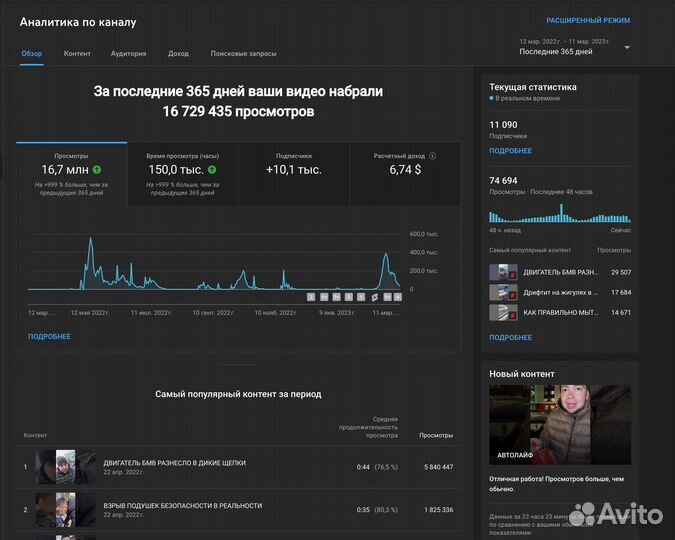The image size is (675, 540).
Task: Click the Новый контент heading
Action: [522, 374]
